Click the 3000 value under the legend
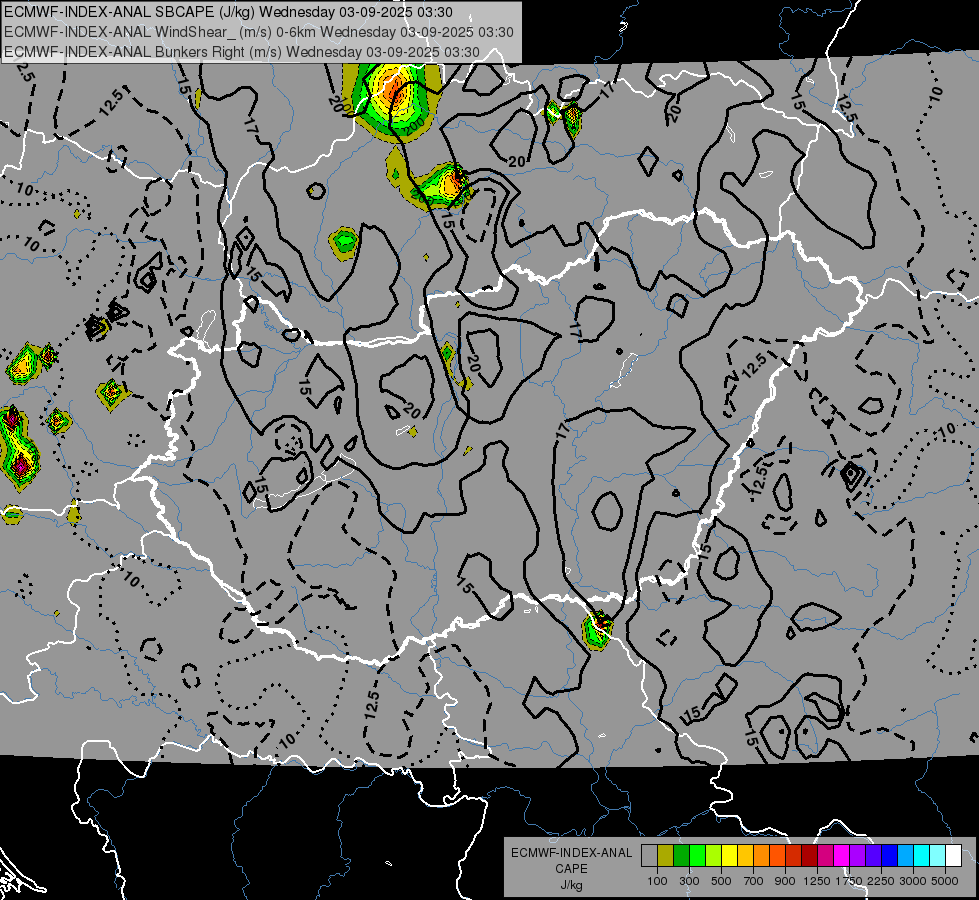 pyautogui.click(x=913, y=881)
